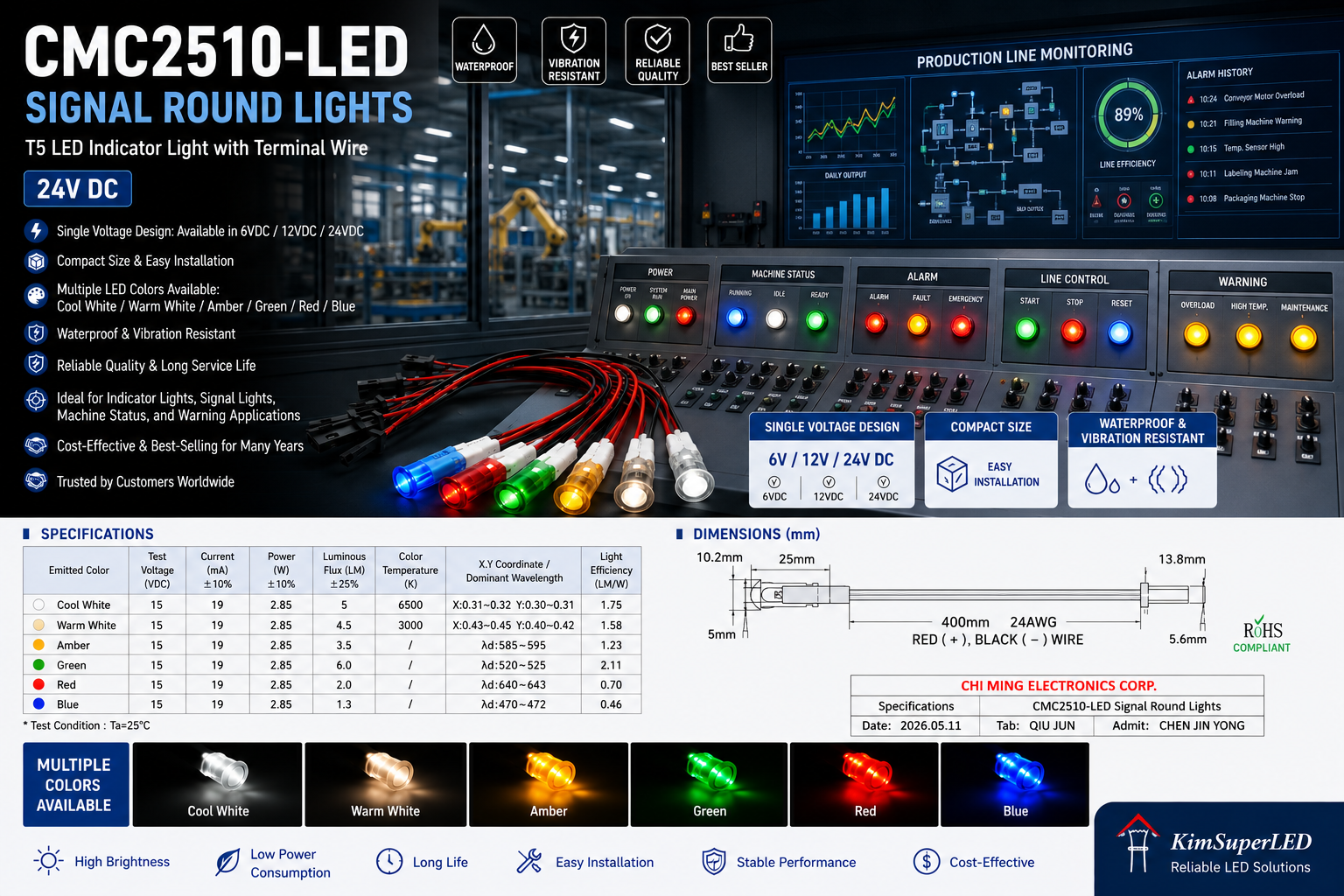1344x896 pixels.
Task: Click the 6500 color temperature cell
Action: pyautogui.click(x=410, y=605)
